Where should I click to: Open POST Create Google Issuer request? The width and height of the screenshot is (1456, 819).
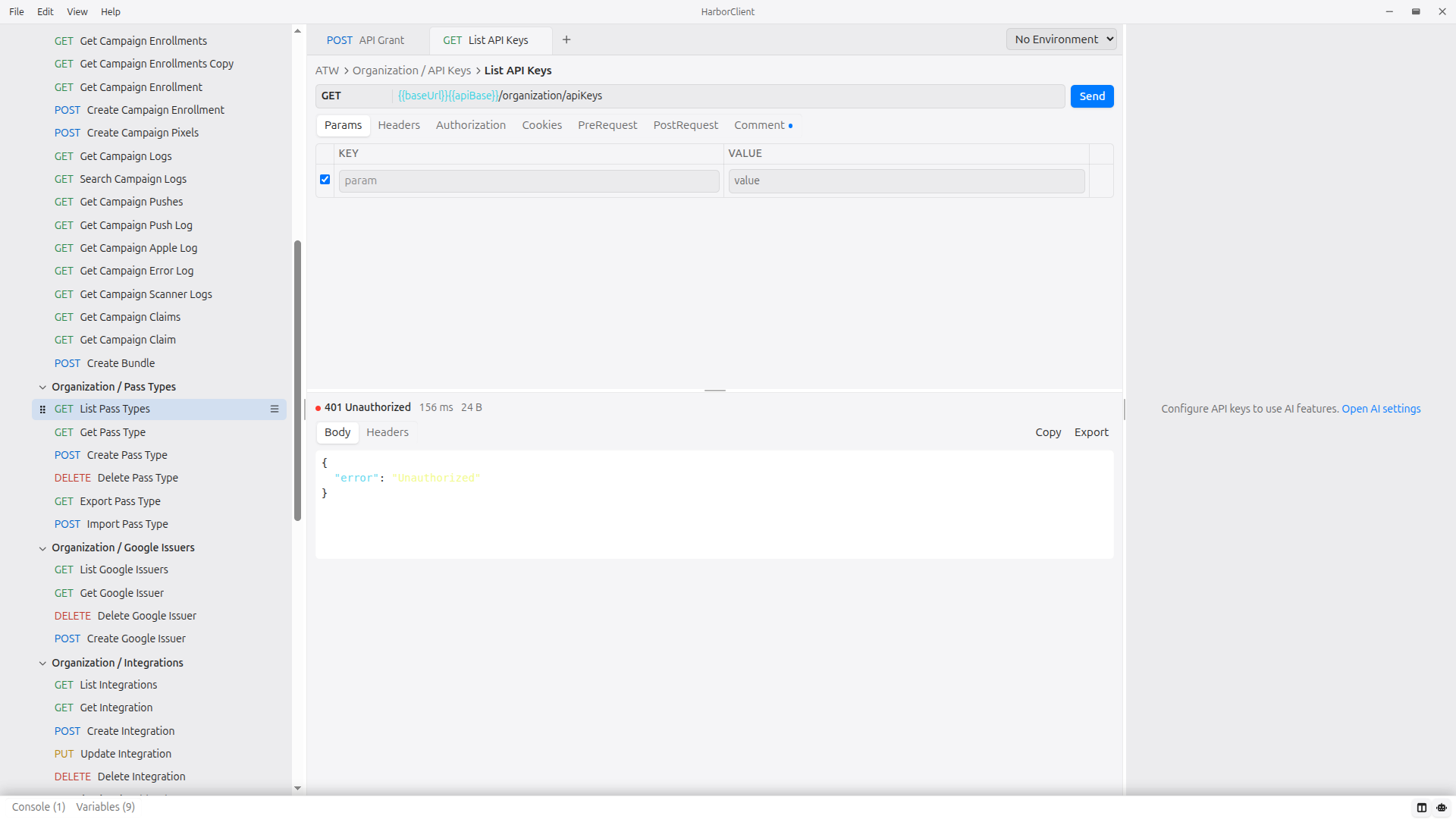click(x=120, y=639)
